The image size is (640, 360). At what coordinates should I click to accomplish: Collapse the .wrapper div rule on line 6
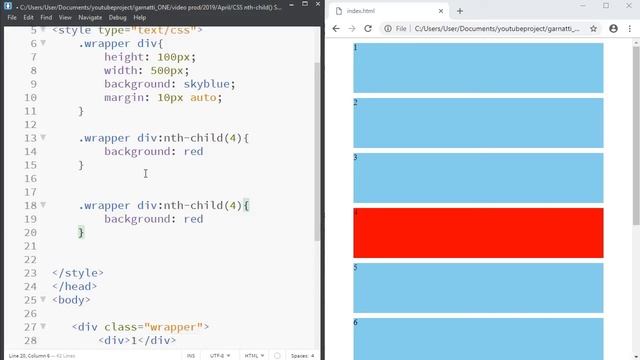[x=43, y=43]
